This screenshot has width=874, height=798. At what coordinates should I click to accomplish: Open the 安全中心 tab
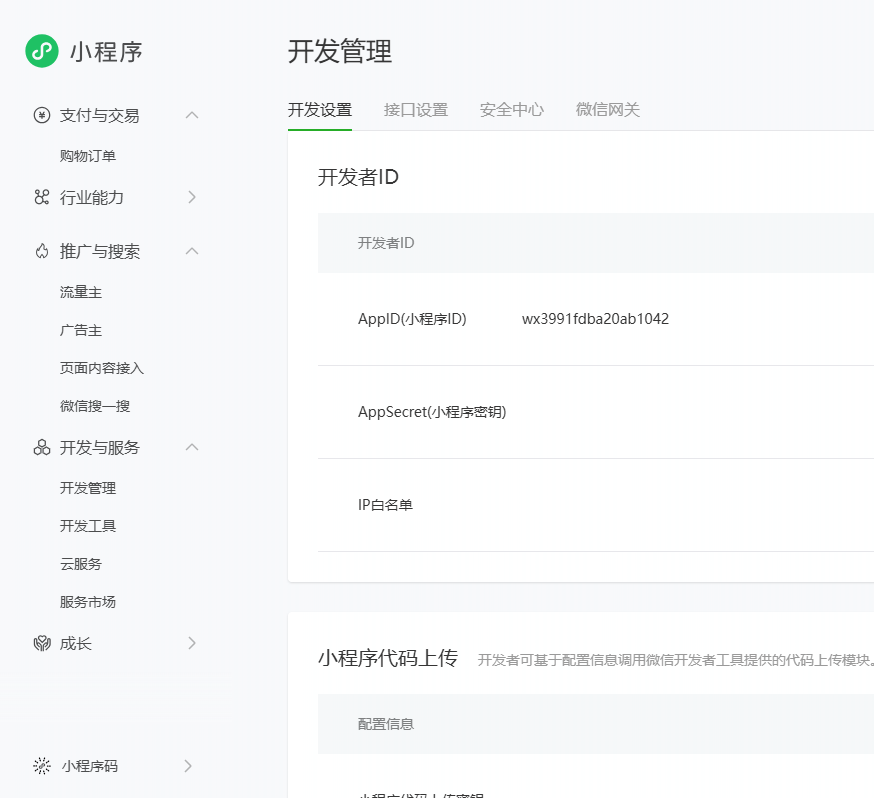tap(512, 110)
